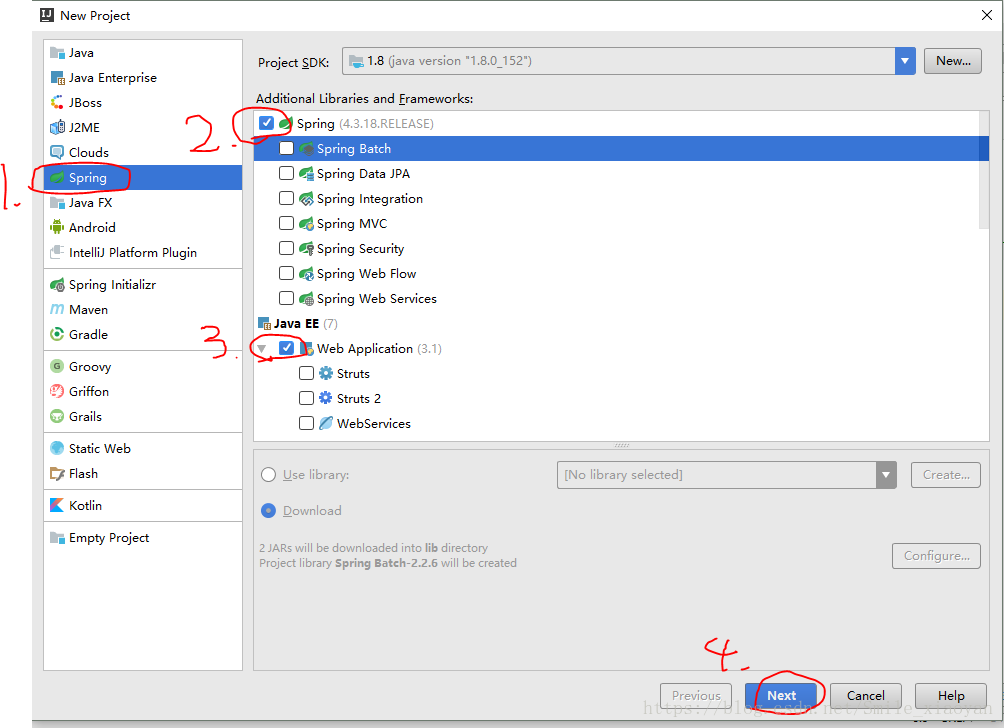Click the IntelliJ Platform Plugin icon
1004x728 pixels.
57,252
